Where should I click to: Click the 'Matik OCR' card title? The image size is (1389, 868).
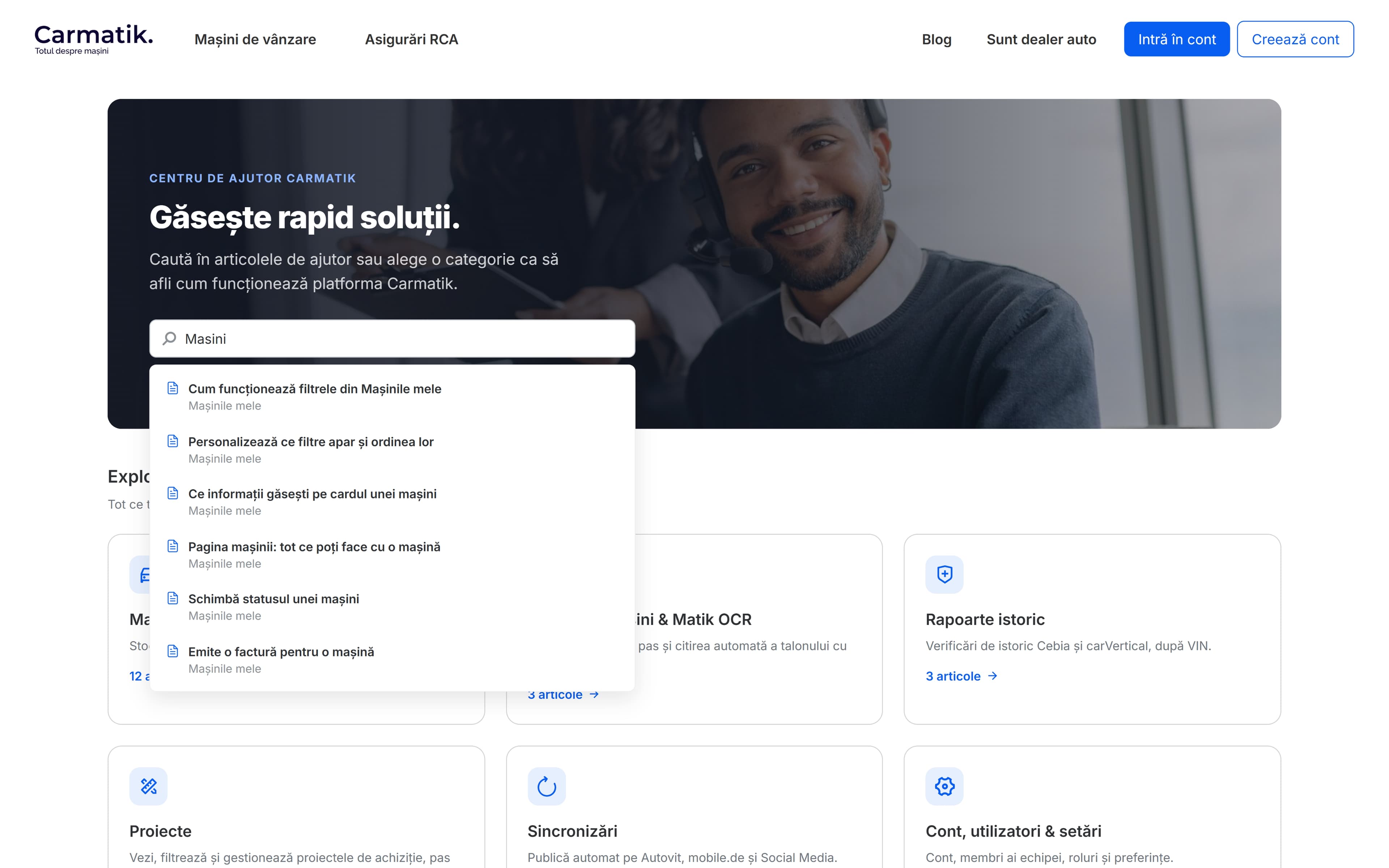click(693, 620)
